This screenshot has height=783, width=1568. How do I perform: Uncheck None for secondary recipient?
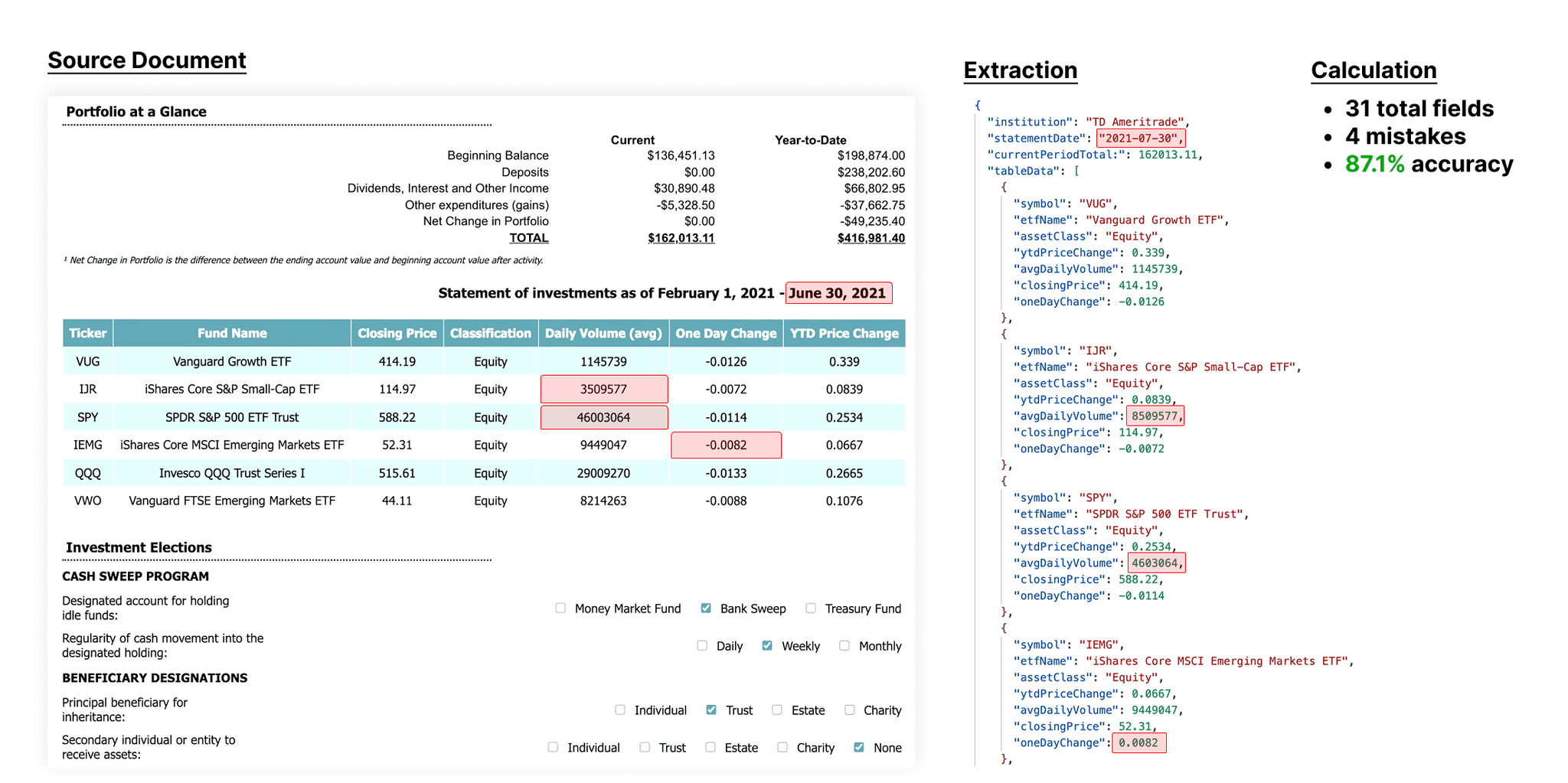coord(858,747)
